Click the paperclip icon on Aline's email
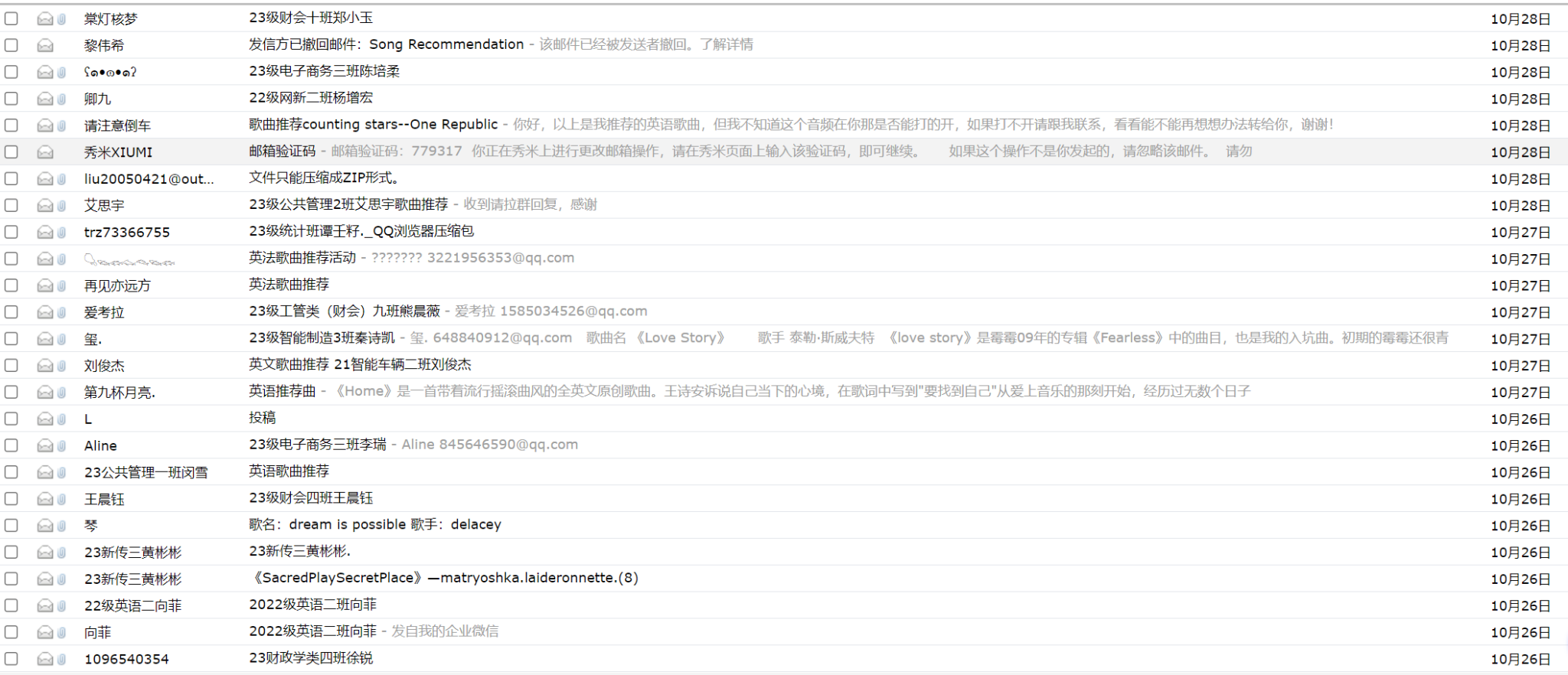This screenshot has width=1568, height=675. tap(61, 446)
